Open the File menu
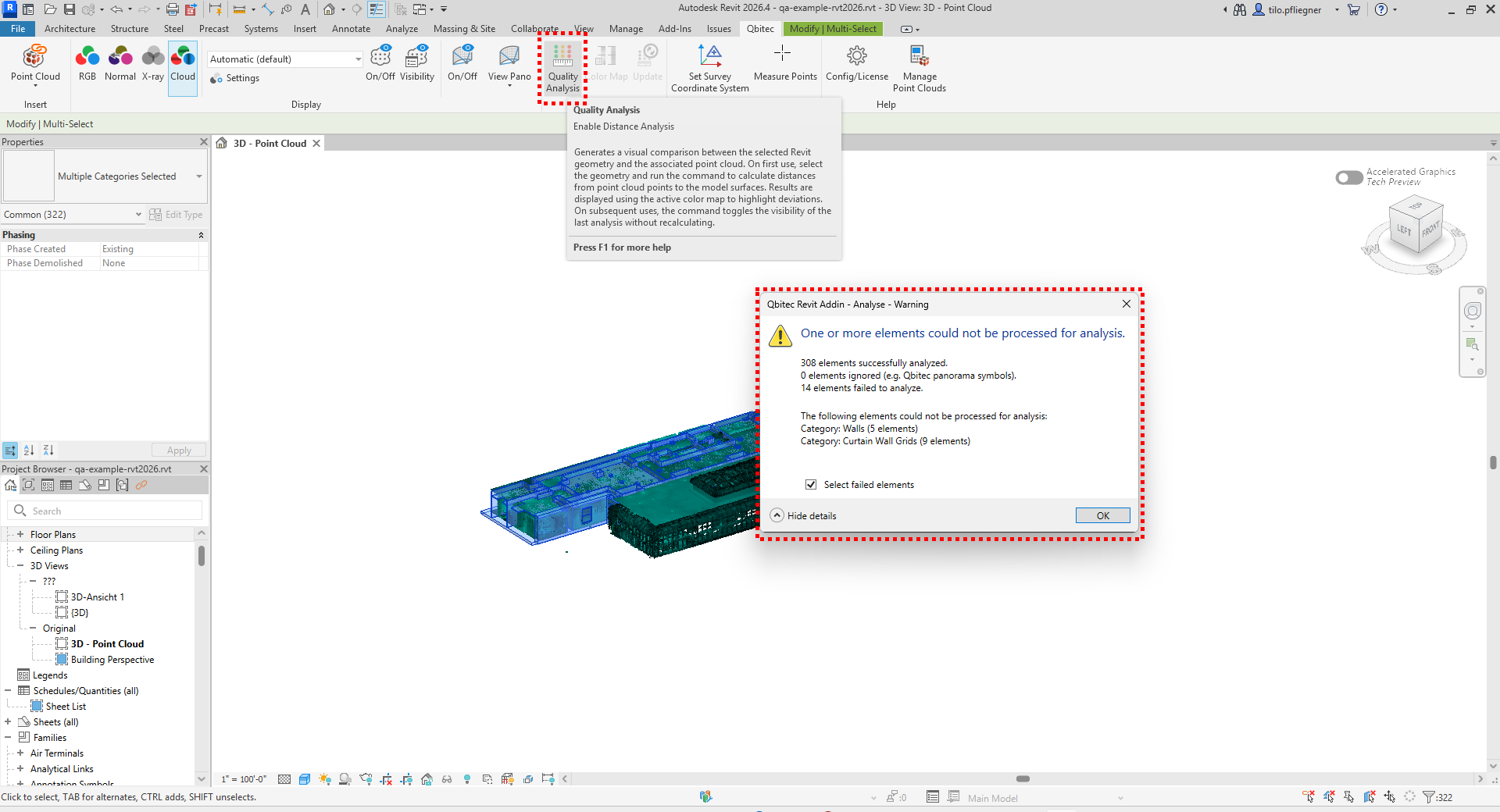Viewport: 1500px width, 812px height. point(18,29)
